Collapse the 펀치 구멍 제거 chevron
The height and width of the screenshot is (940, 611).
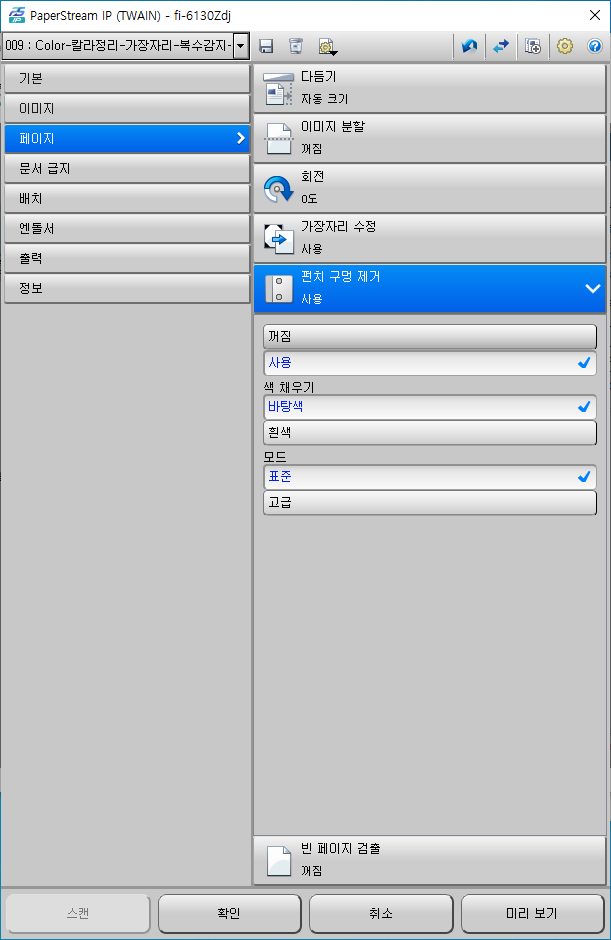click(592, 289)
